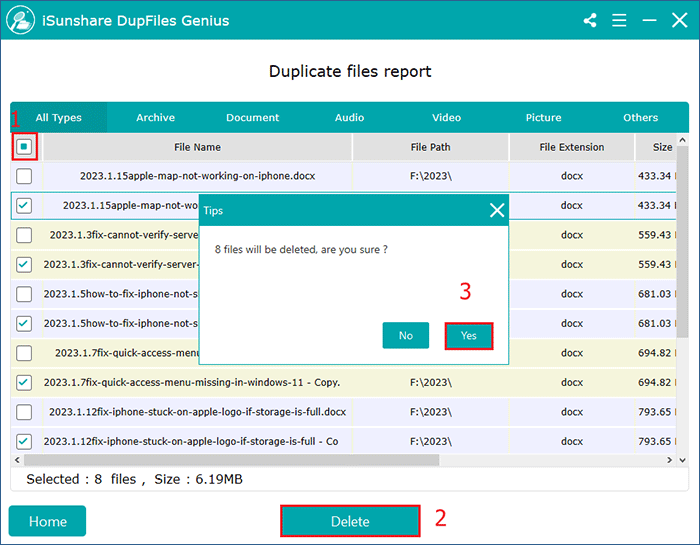Select file name 2023.1.12fix-iphone-stuck-on-apple-logo-if-storage-is-full - Co
Screen dimensions: 700x545
[191, 441]
